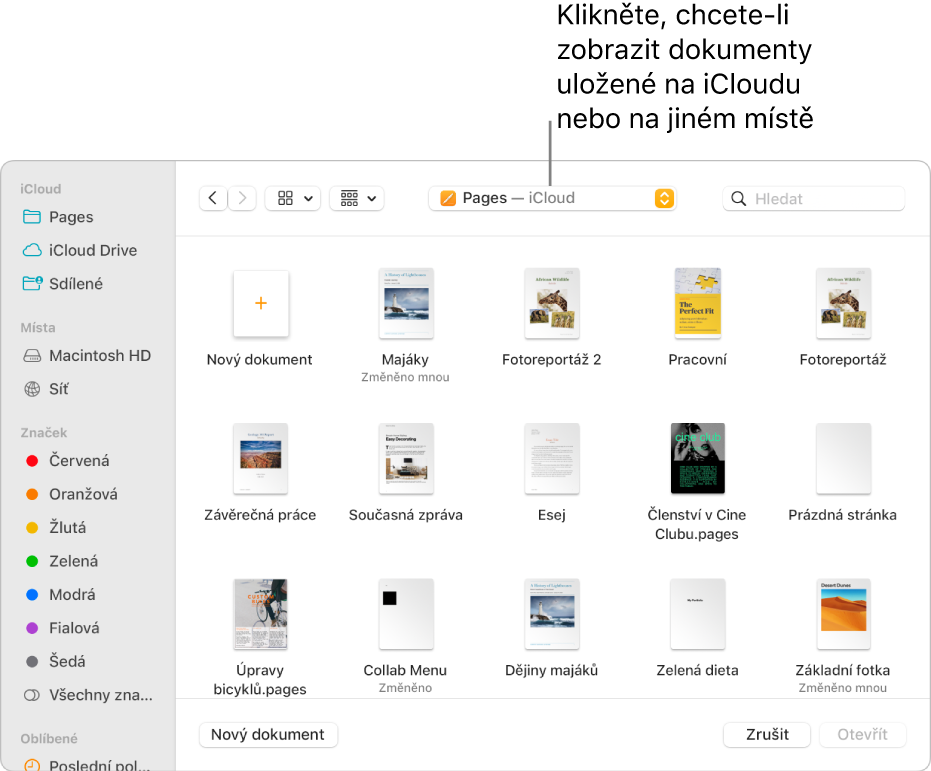Click the Nový dokument button at bottom
Image resolution: width=931 pixels, height=771 pixels.
pos(268,735)
